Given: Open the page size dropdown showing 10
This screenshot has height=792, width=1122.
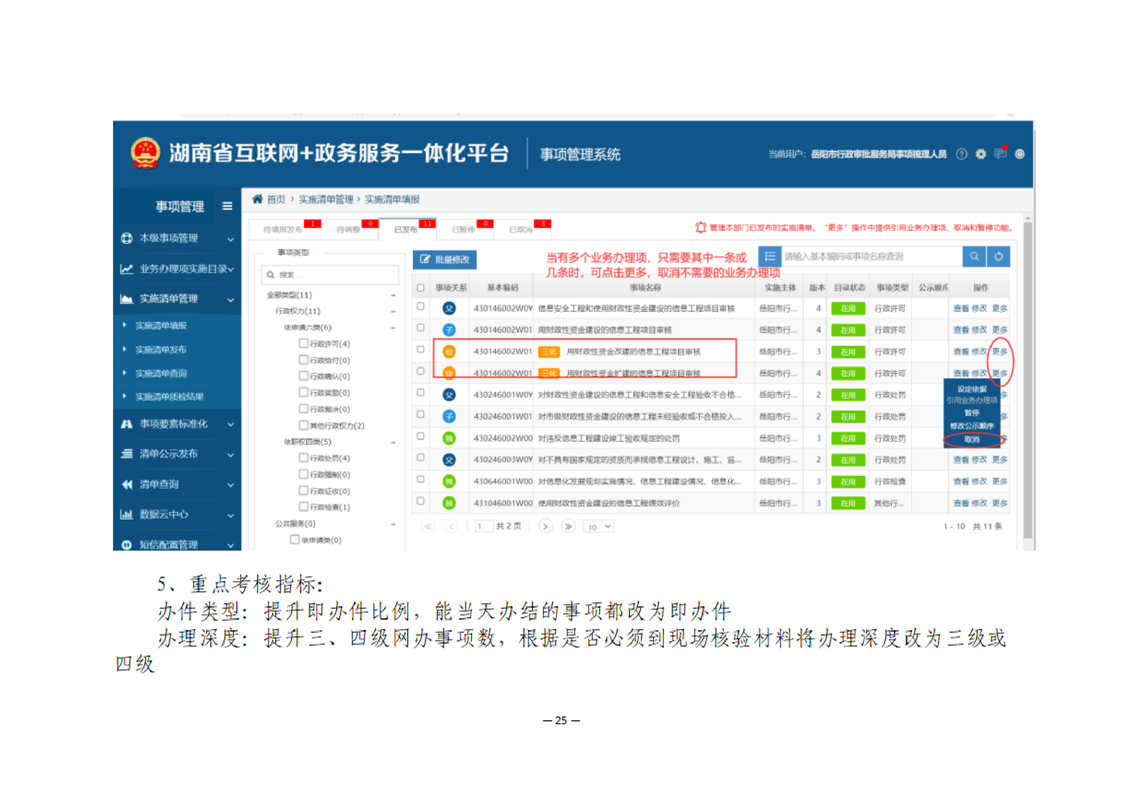Looking at the screenshot, I should [x=599, y=526].
